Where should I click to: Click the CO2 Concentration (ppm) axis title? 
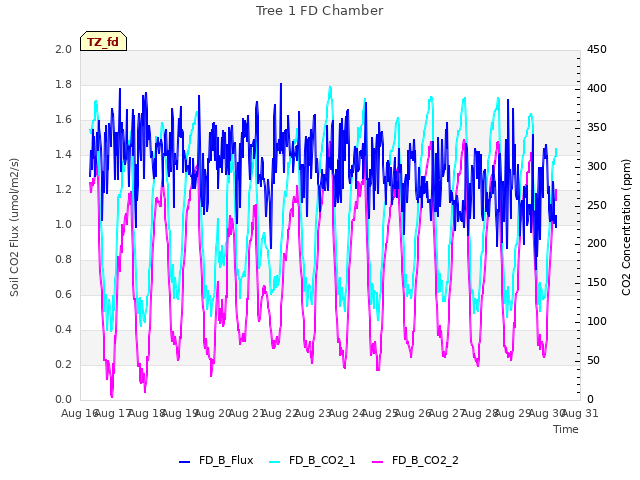tap(626, 227)
